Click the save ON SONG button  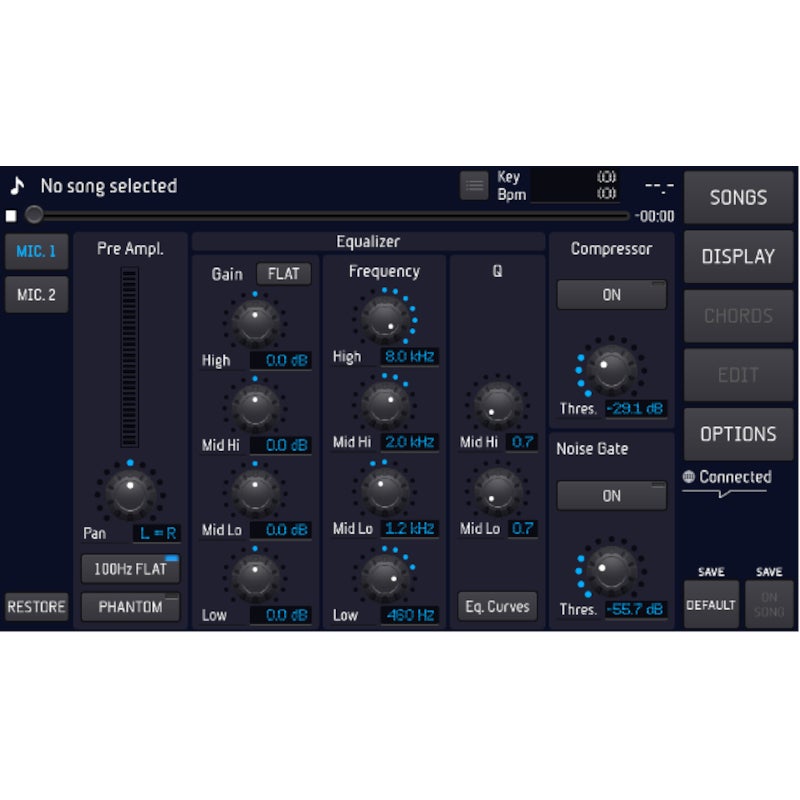[769, 605]
